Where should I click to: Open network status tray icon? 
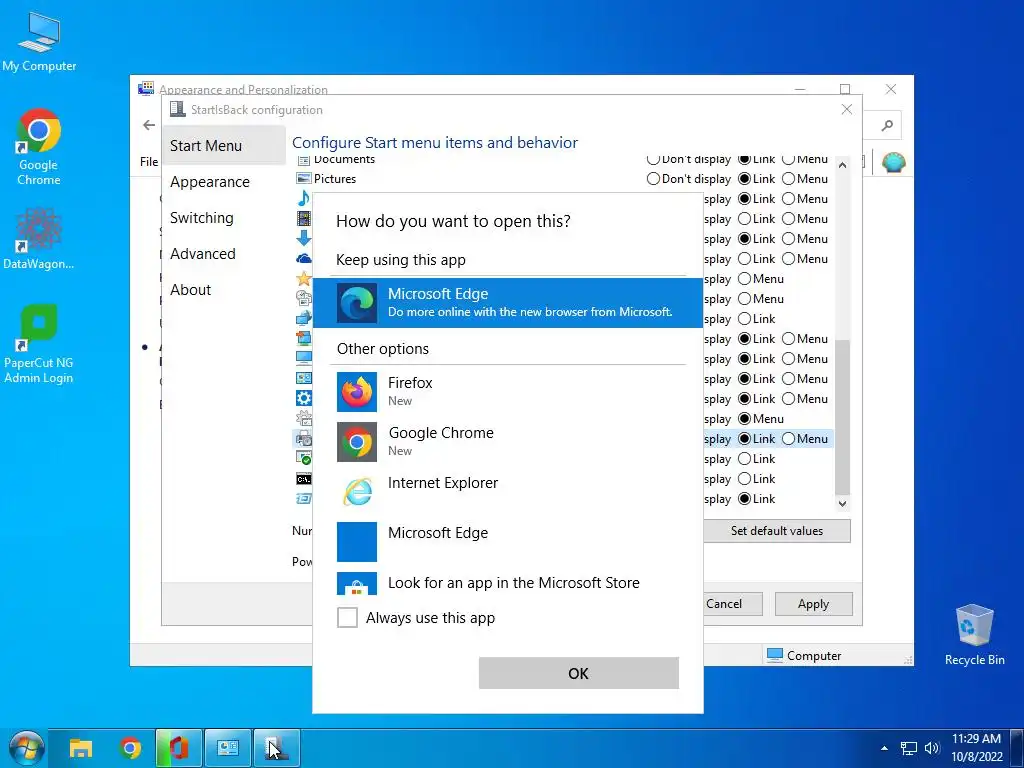pos(908,748)
